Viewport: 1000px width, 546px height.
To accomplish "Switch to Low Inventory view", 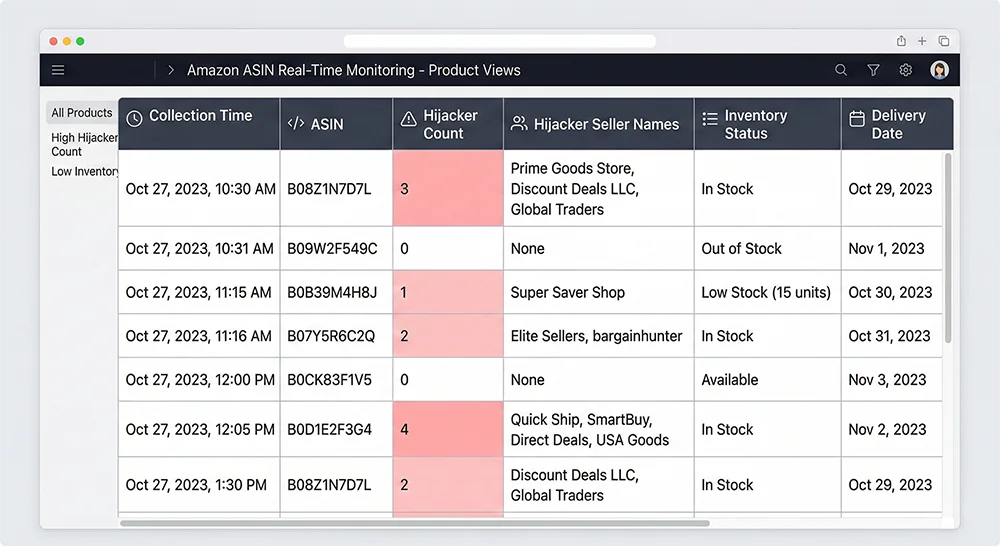I will (84, 172).
